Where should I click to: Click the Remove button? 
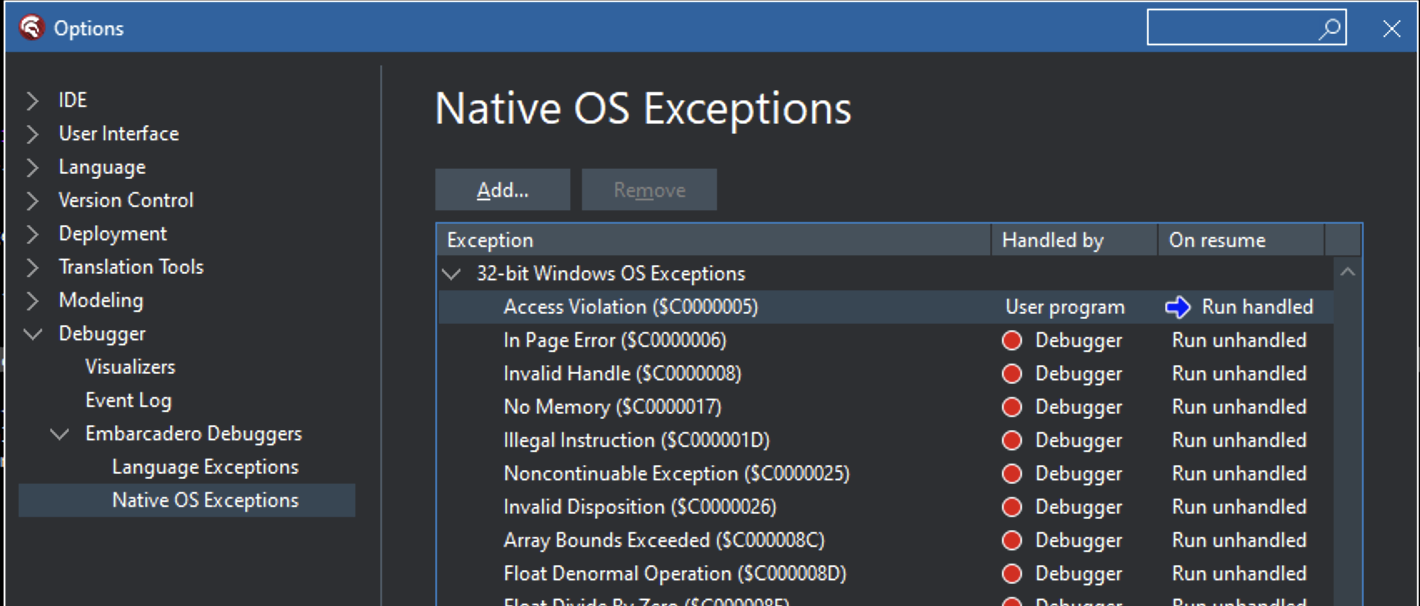649,190
